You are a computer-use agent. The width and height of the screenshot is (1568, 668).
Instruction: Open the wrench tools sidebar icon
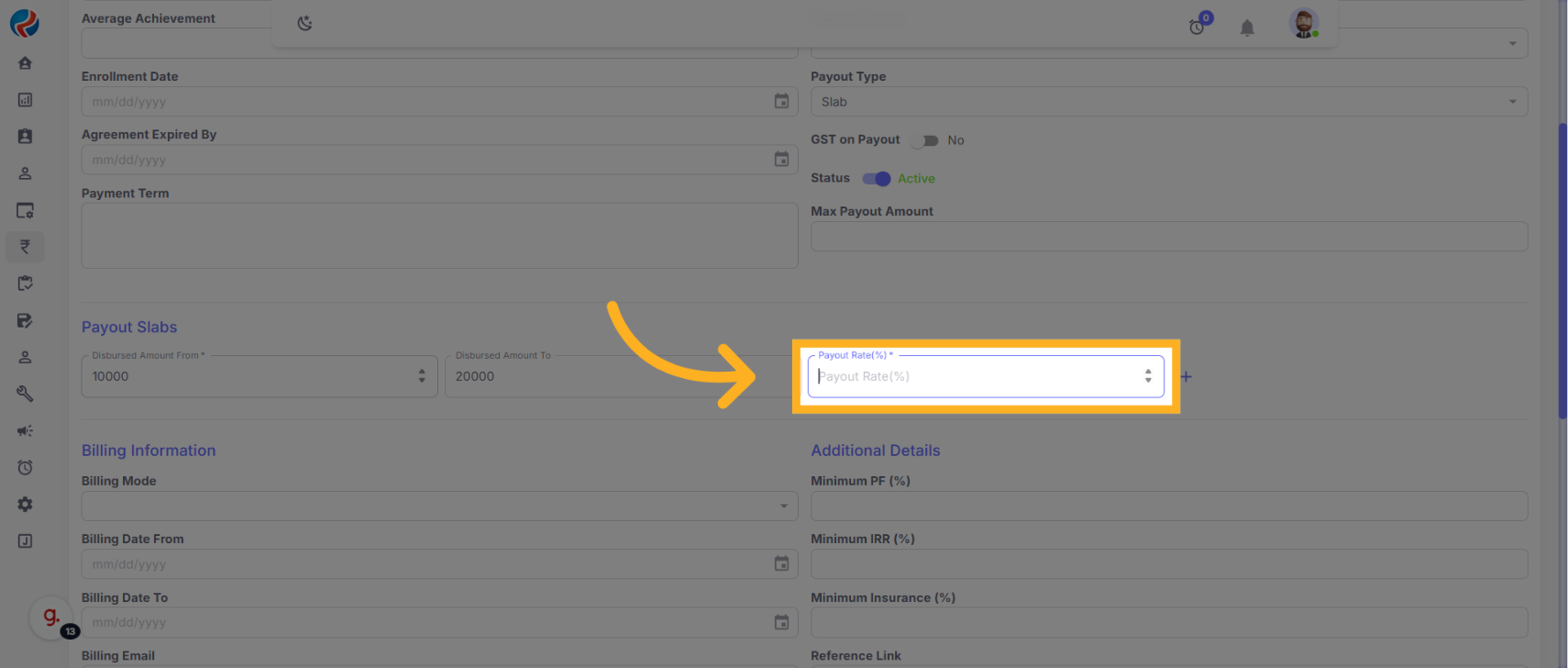click(25, 394)
